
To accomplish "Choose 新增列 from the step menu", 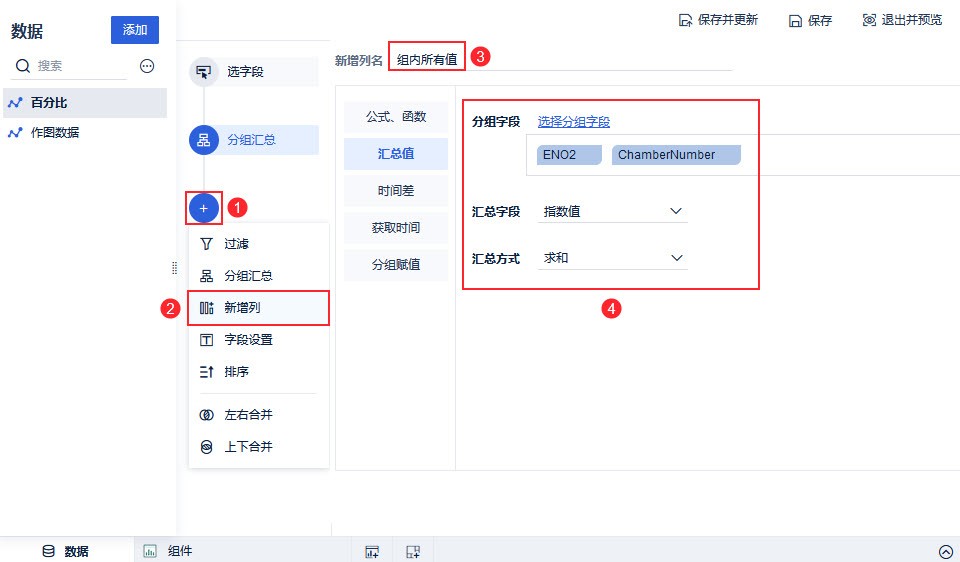I will point(258,308).
